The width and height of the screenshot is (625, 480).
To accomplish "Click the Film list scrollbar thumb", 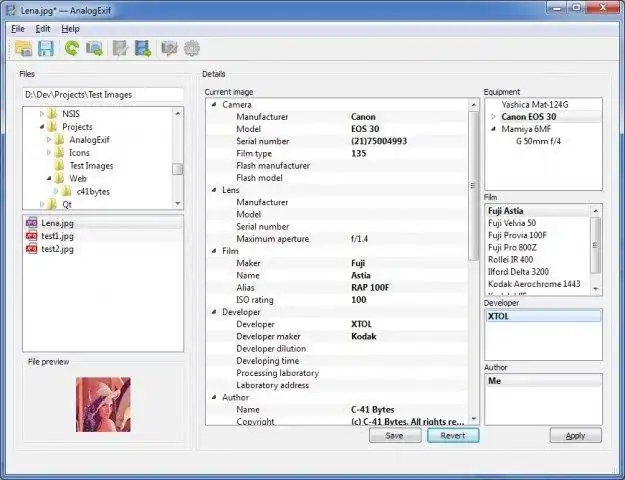I will click(x=595, y=245).
